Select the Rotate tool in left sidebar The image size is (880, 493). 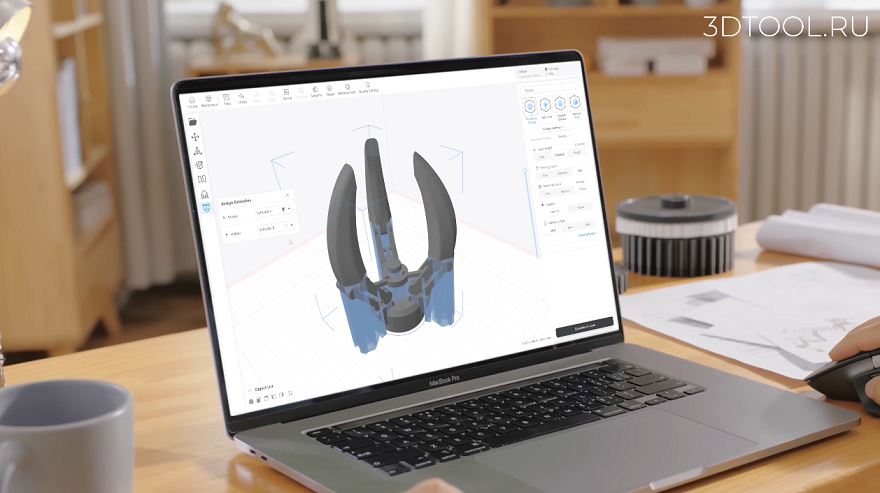click(x=199, y=165)
